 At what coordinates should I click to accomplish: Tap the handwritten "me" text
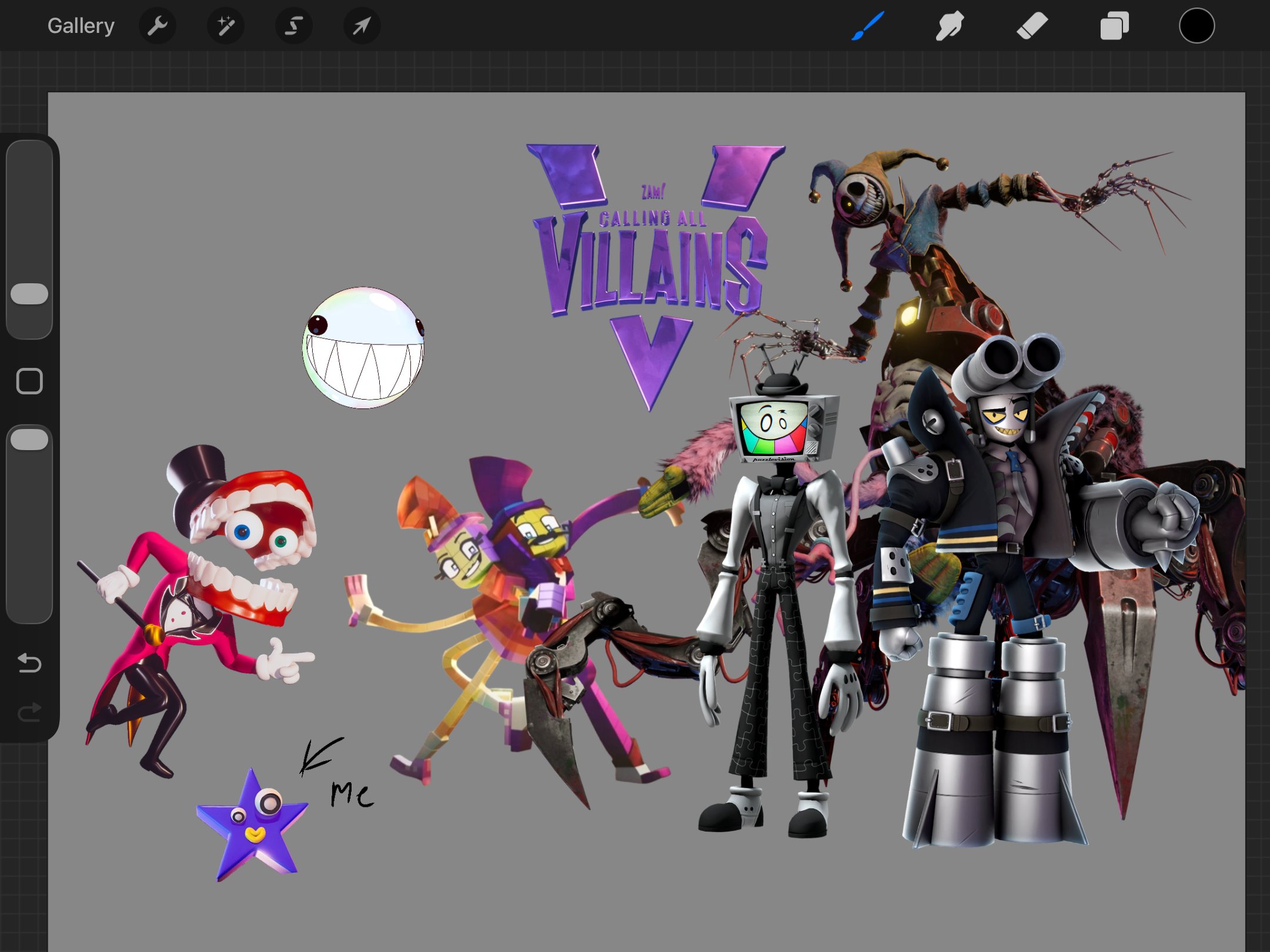click(352, 795)
